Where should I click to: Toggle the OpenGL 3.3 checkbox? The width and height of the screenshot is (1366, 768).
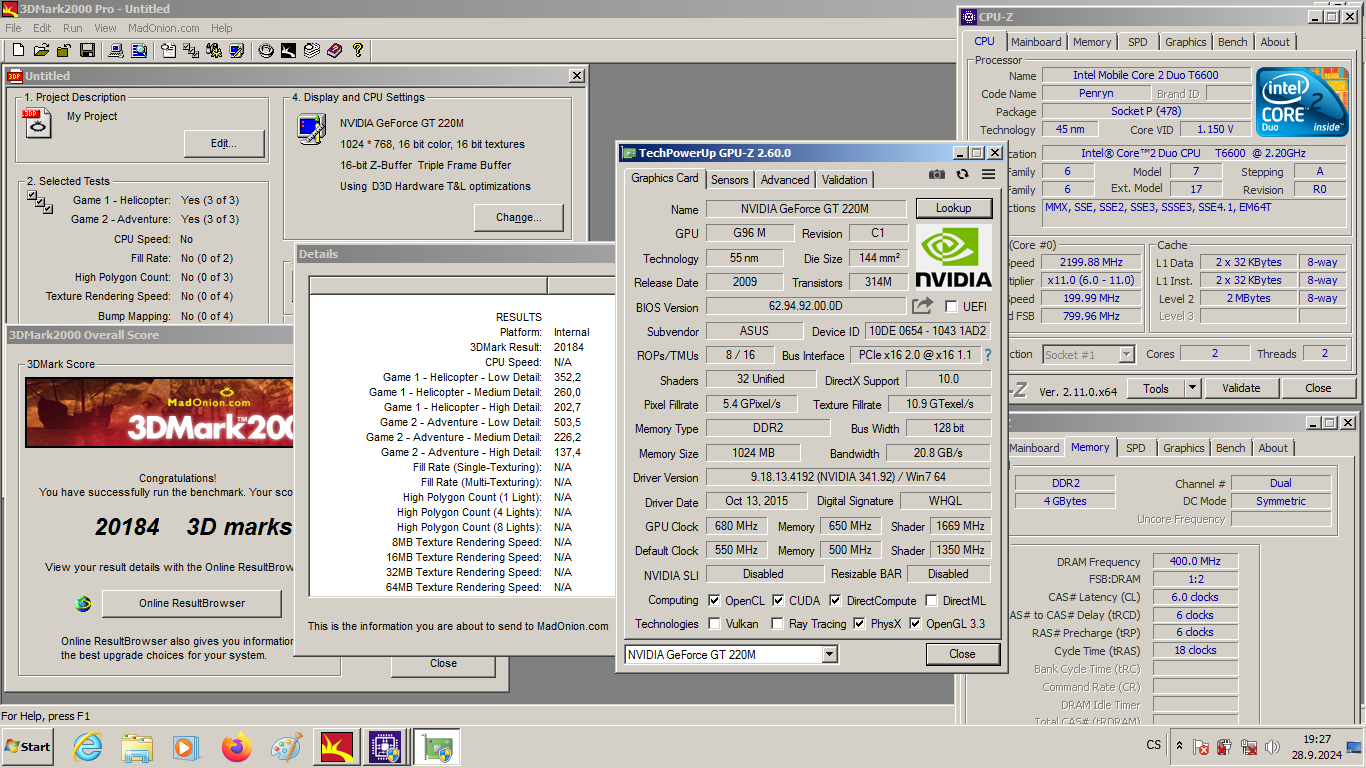tap(915, 624)
